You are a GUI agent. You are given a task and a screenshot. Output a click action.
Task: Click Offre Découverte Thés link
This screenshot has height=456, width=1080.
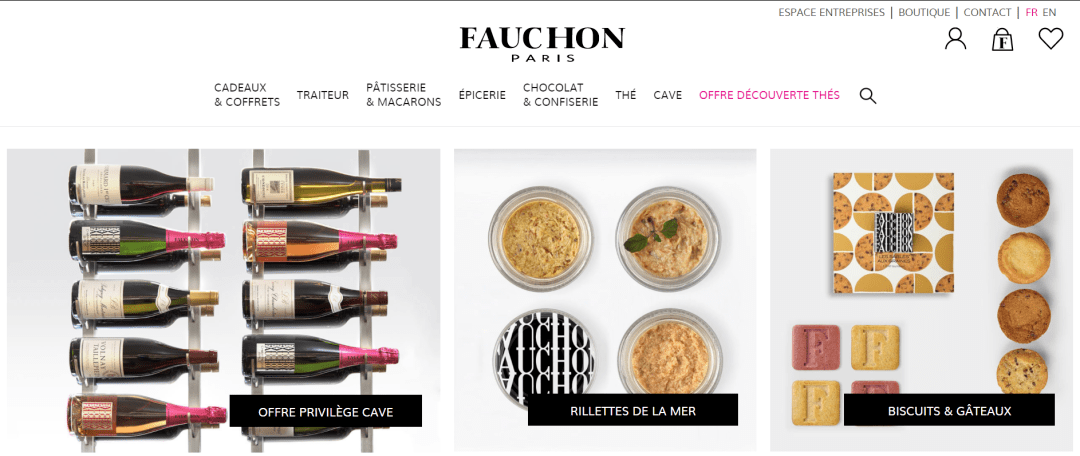pos(769,95)
